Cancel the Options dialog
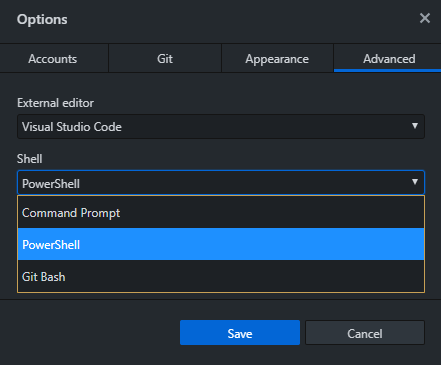Screen dimensions: 441x365 point(365,333)
